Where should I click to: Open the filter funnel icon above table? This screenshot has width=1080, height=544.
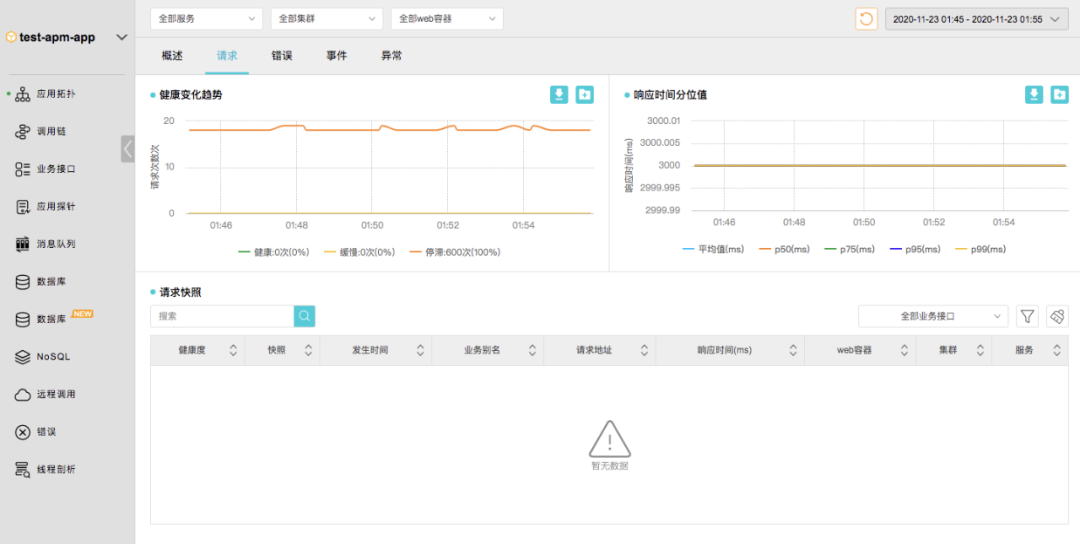click(x=1027, y=317)
